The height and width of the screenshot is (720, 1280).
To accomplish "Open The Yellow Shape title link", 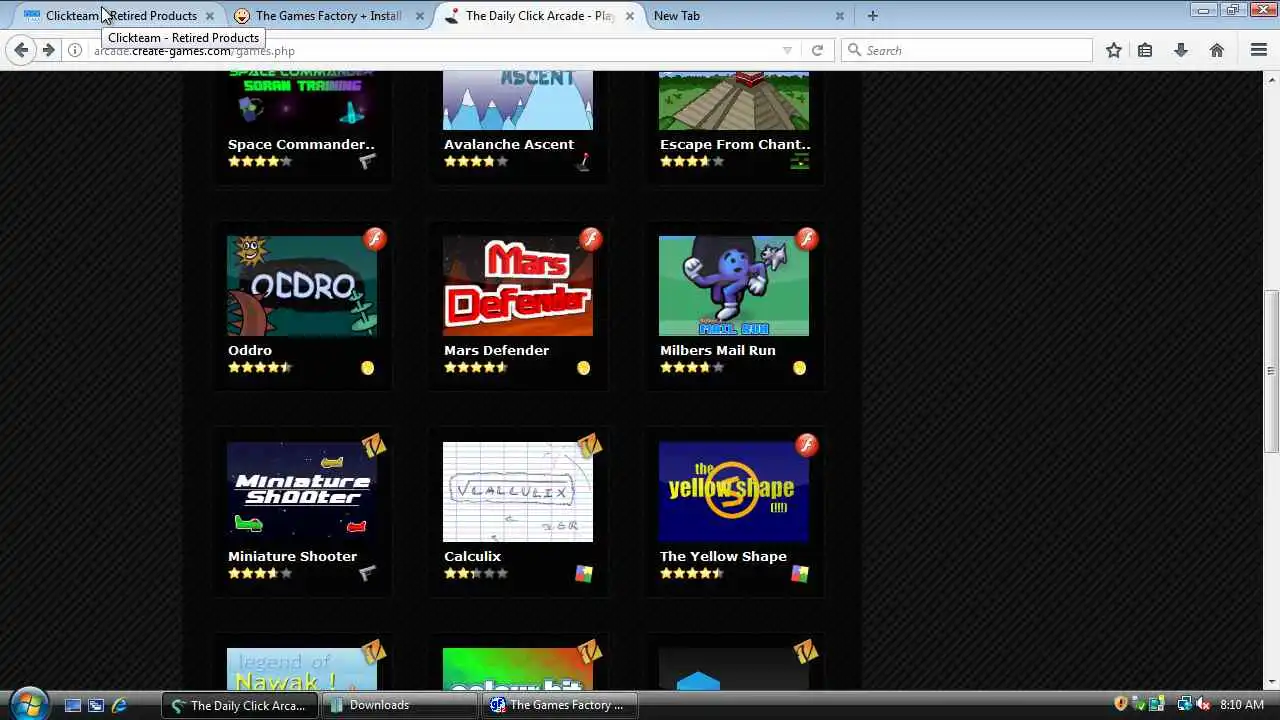I will click(x=723, y=556).
